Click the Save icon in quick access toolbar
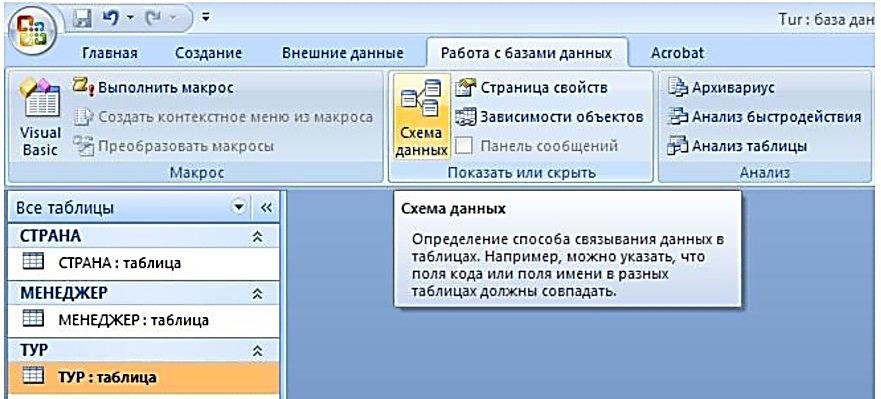 [83, 19]
